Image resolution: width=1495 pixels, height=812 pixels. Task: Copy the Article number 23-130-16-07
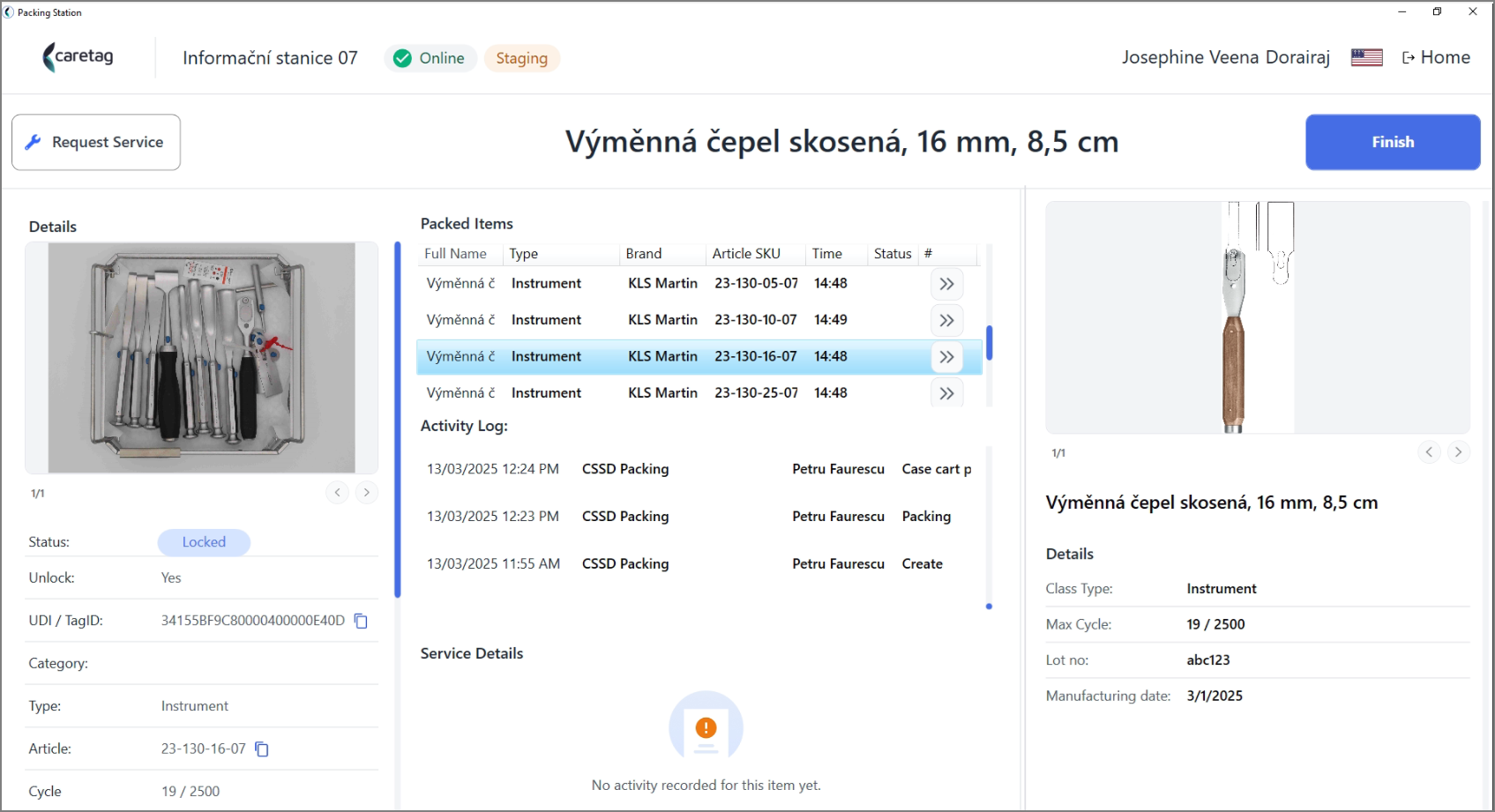pos(262,749)
